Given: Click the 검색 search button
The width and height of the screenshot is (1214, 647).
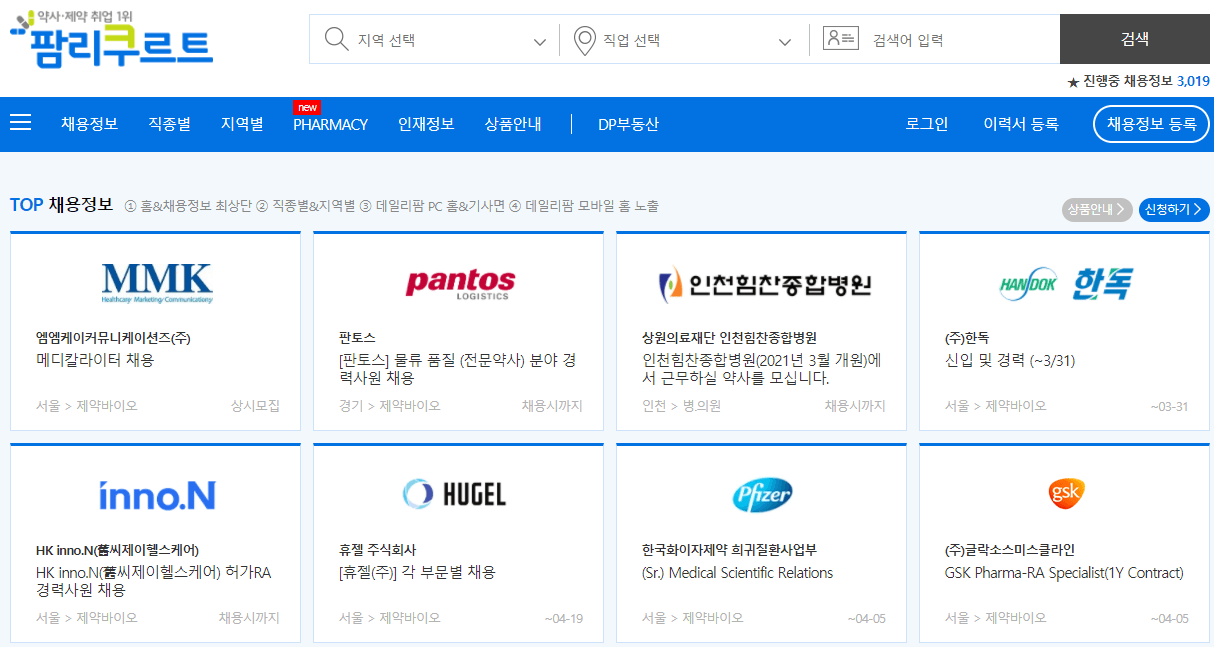Looking at the screenshot, I should [1135, 39].
